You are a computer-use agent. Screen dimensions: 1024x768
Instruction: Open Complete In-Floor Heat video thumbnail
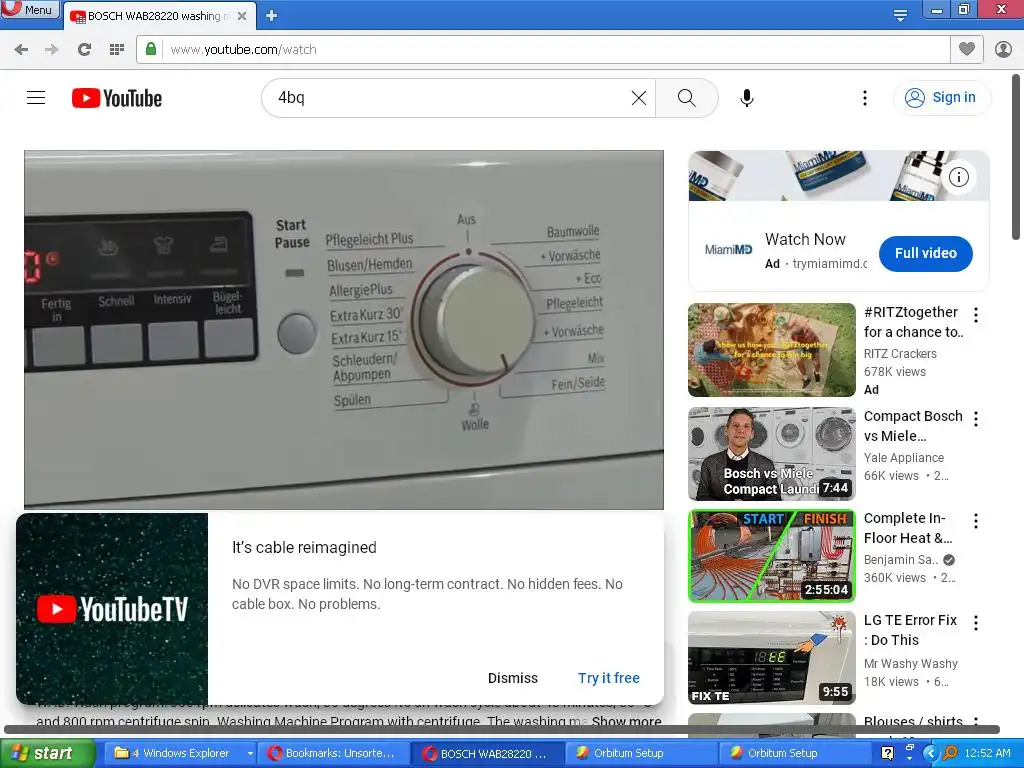(771, 556)
